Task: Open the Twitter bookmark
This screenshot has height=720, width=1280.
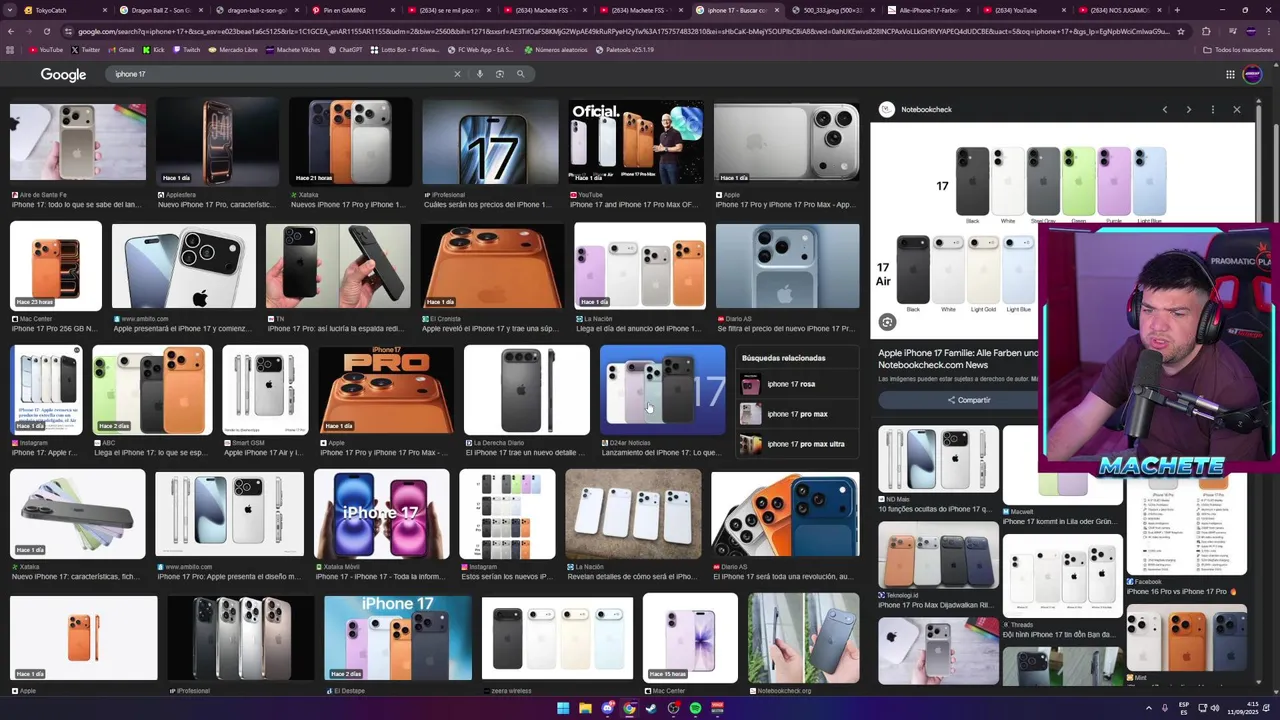Action: coord(86,49)
